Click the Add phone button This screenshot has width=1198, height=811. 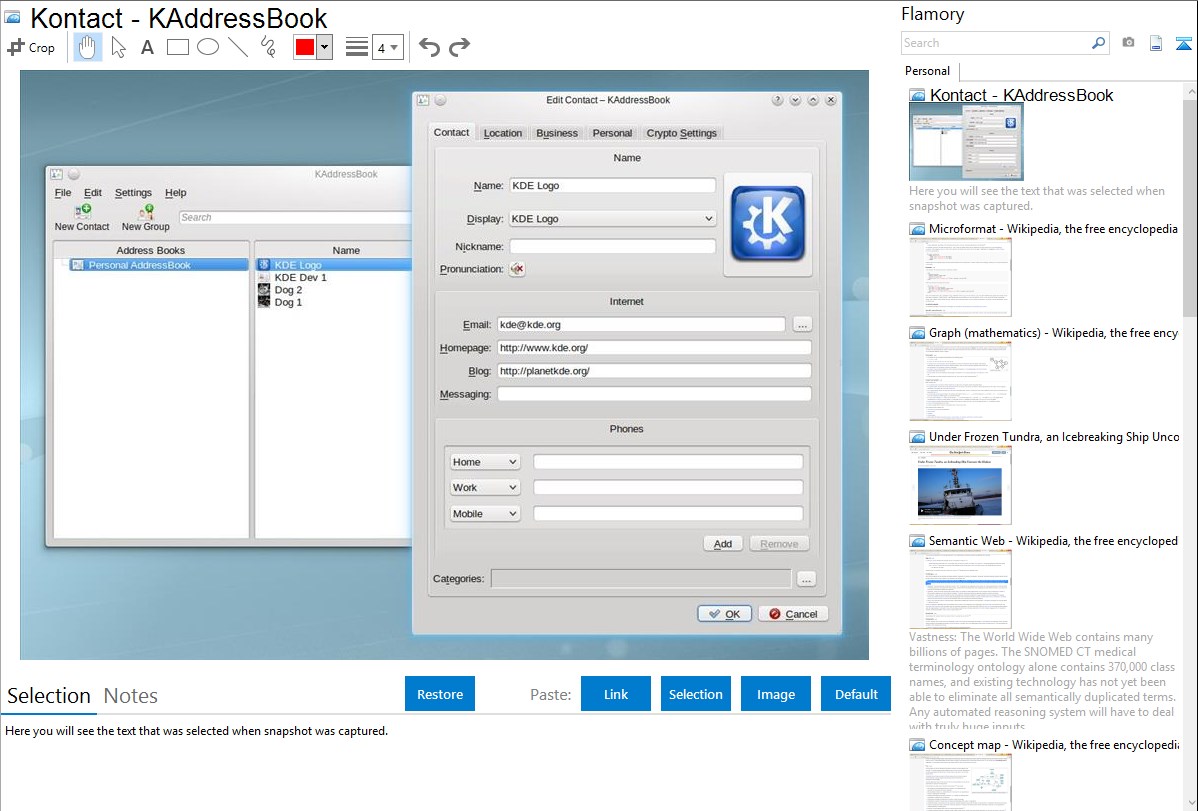point(723,544)
